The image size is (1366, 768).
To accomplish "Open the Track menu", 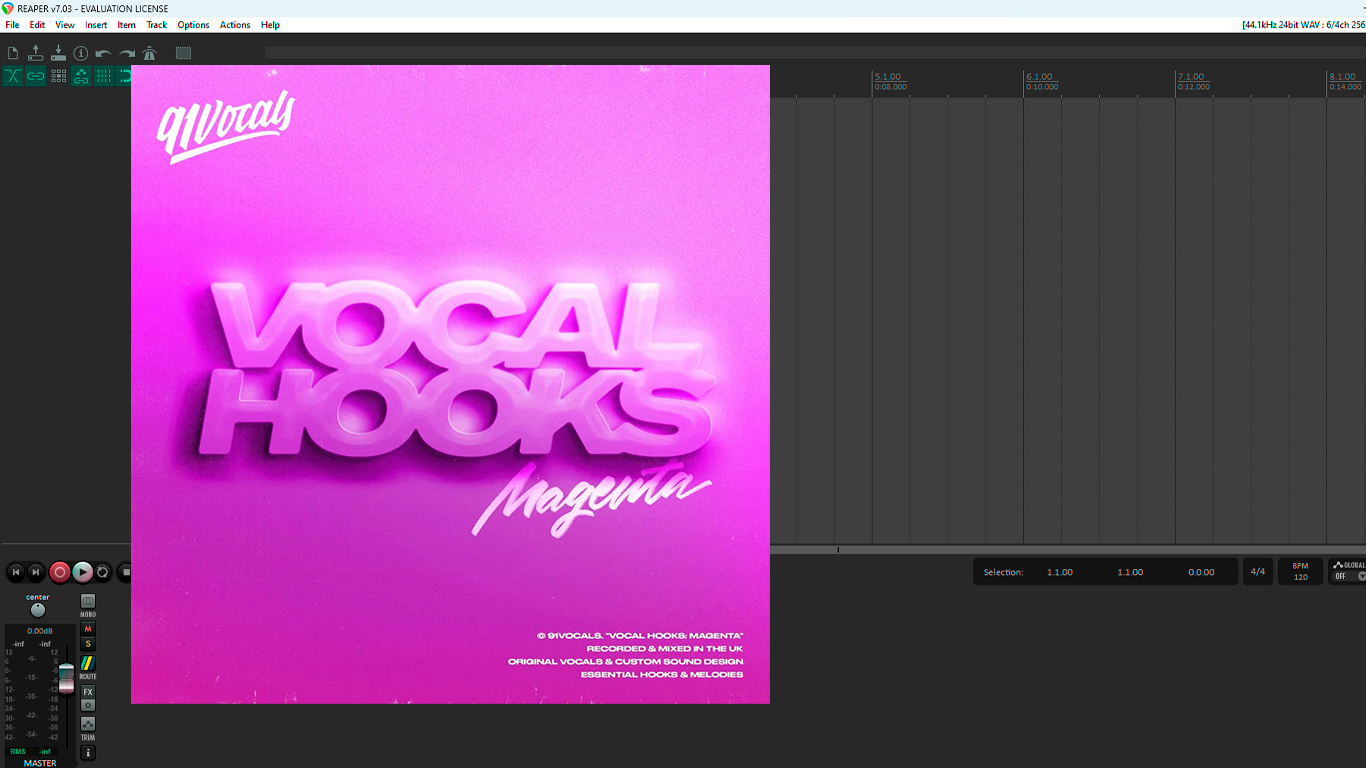I will pyautogui.click(x=157, y=25).
